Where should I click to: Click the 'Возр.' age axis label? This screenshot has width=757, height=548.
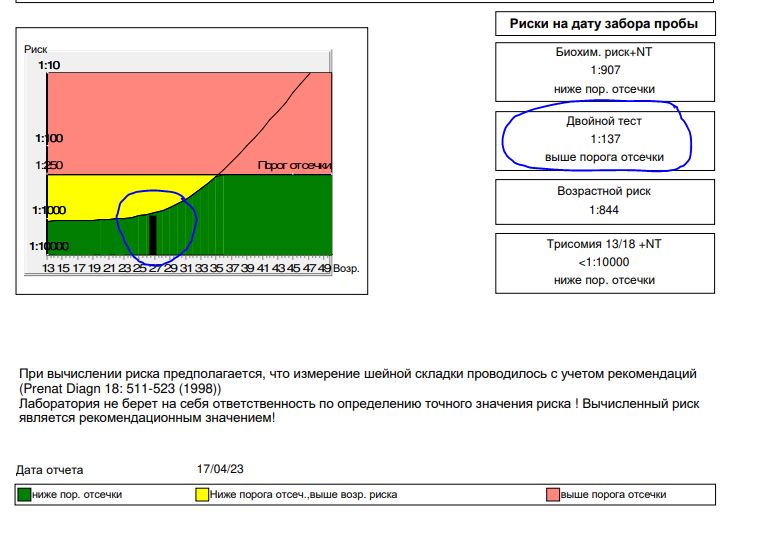pos(346,268)
